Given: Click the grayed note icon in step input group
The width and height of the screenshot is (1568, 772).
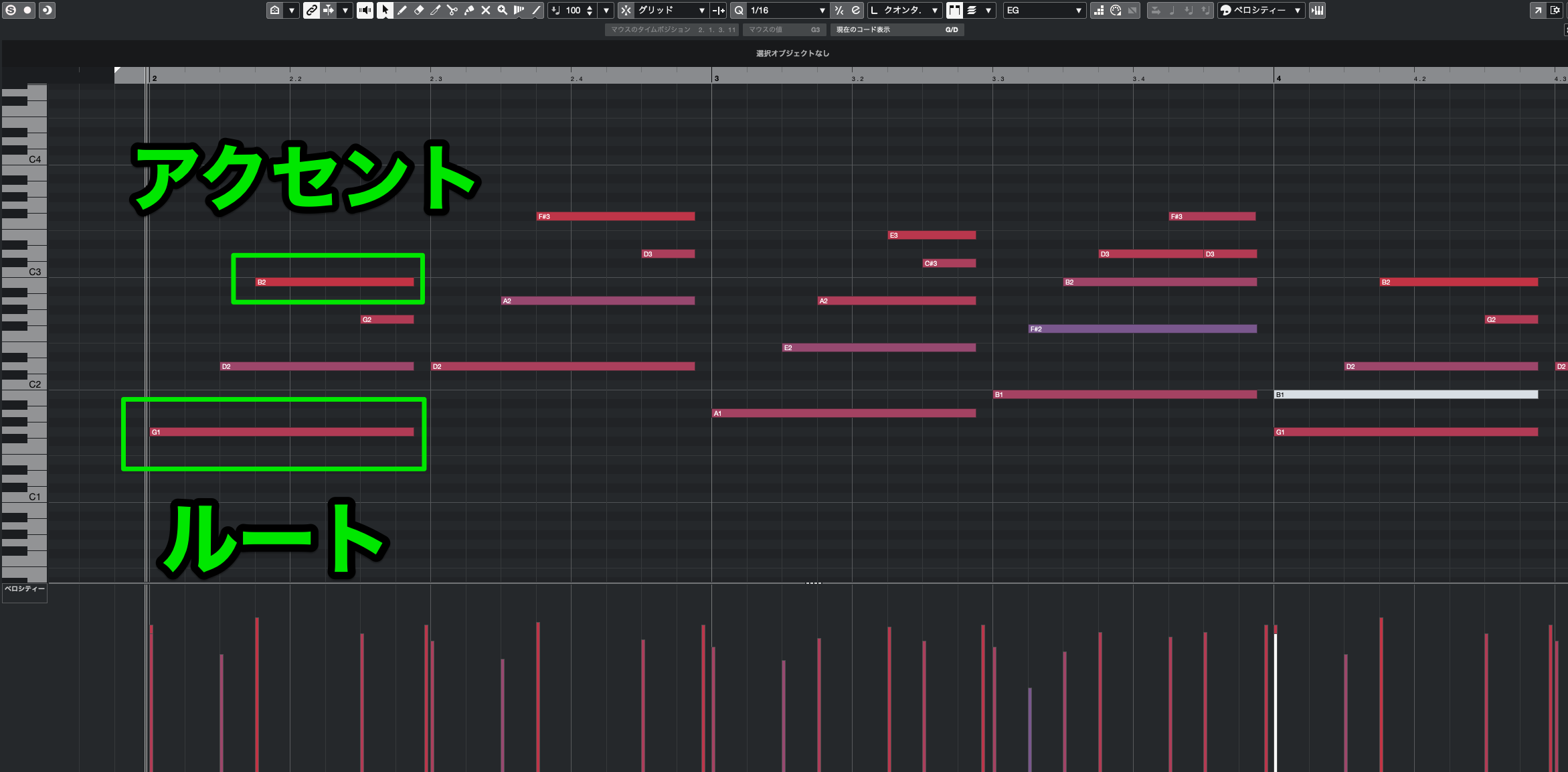Looking at the screenshot, I should (1172, 10).
